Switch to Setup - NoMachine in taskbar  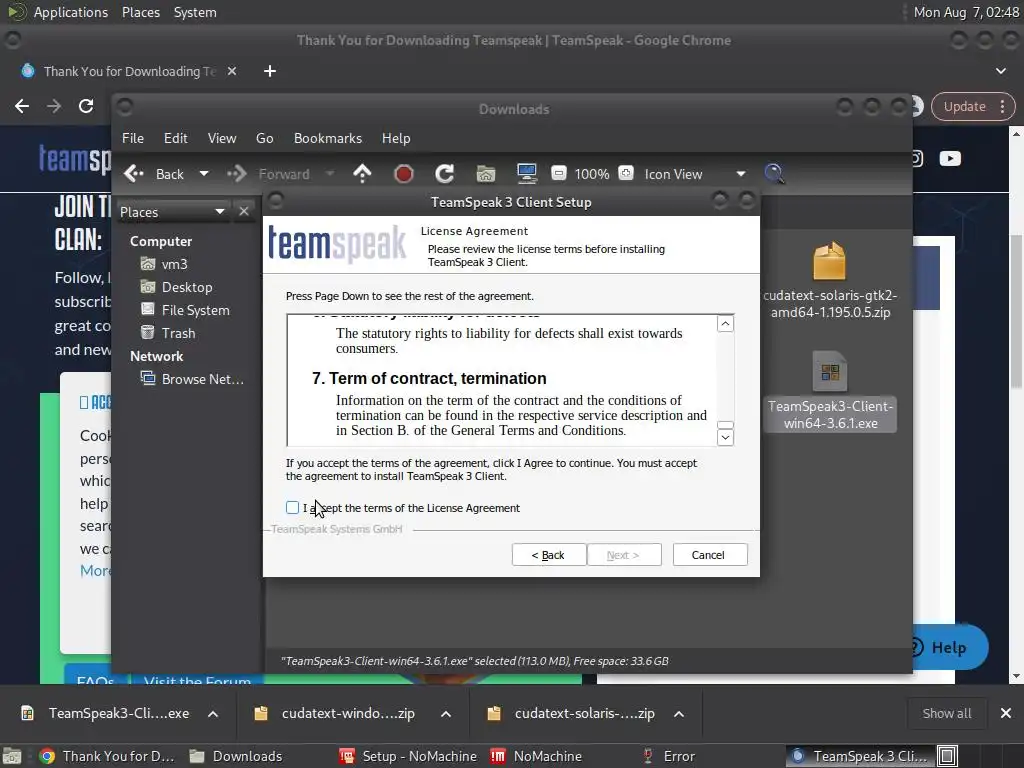tap(409, 756)
